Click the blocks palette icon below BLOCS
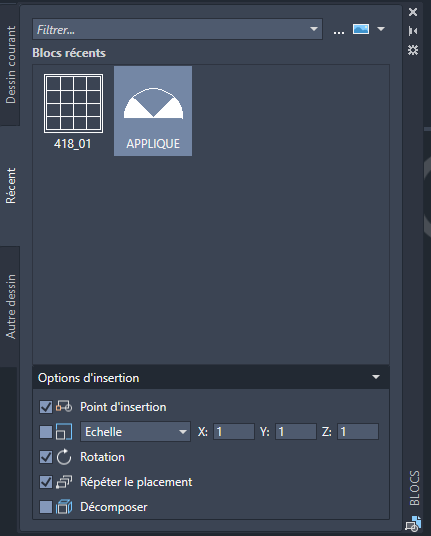Viewport: 431px width, 536px height. coord(413,525)
